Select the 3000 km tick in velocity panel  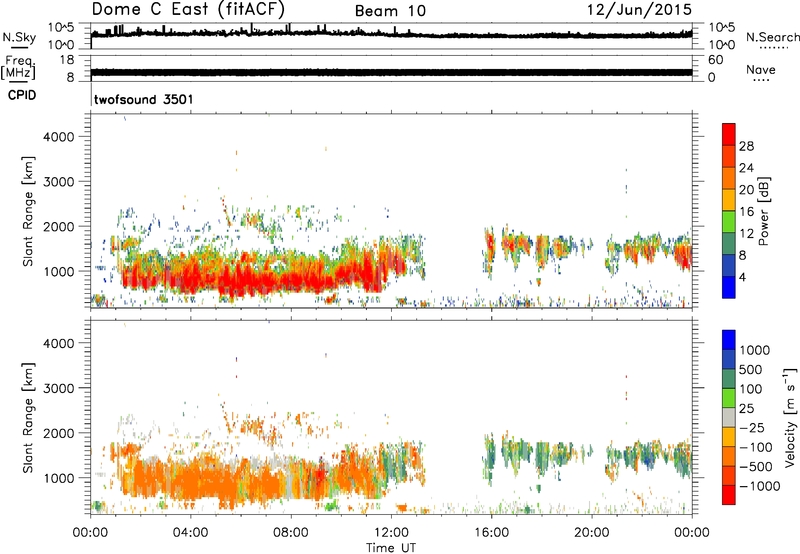tap(59, 388)
